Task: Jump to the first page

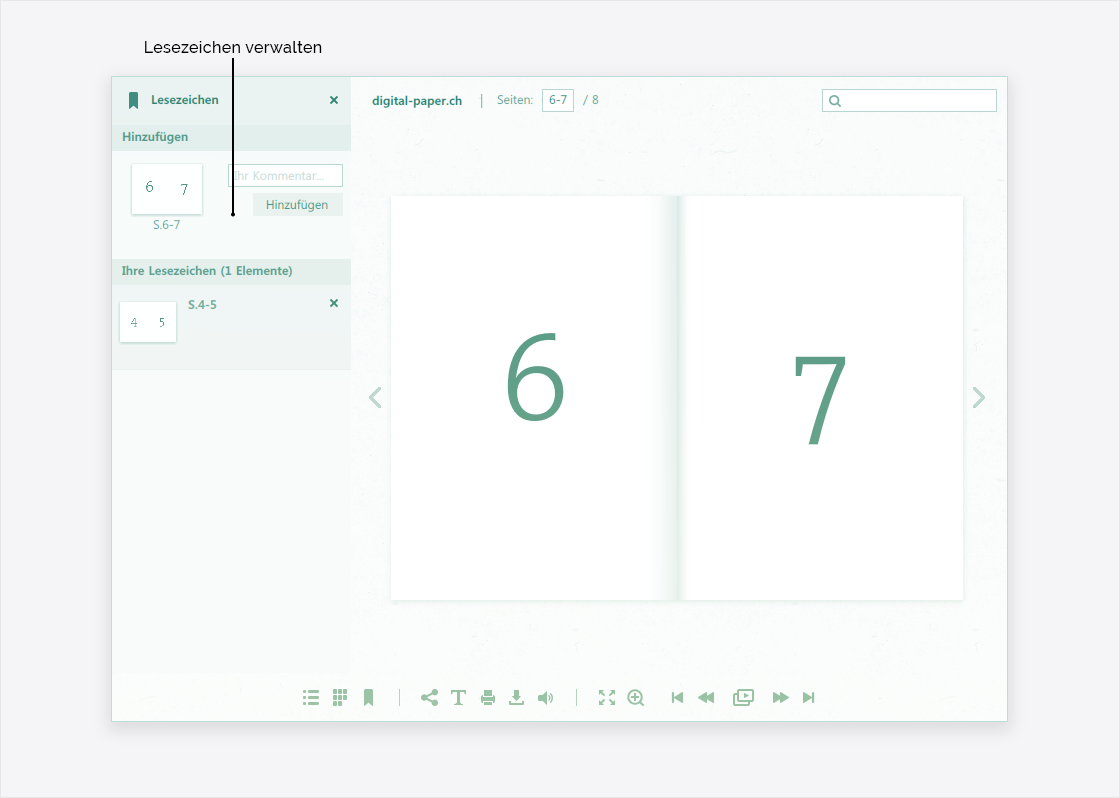Action: click(677, 698)
